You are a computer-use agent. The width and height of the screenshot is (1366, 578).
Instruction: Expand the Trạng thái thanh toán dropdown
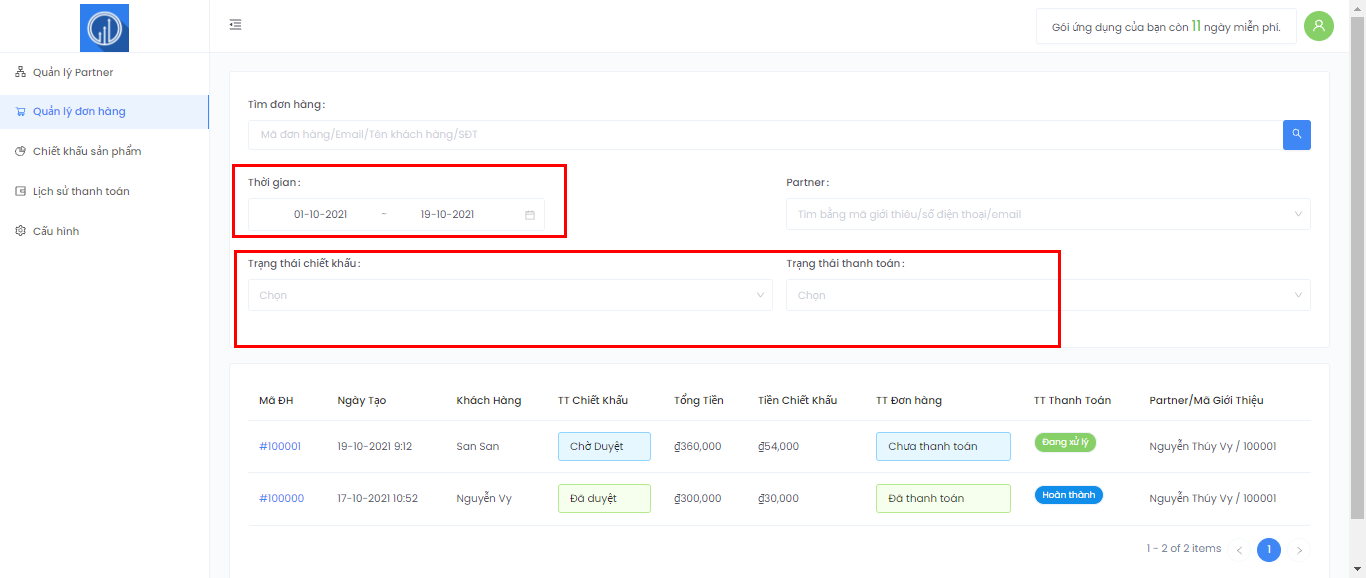(1047, 295)
